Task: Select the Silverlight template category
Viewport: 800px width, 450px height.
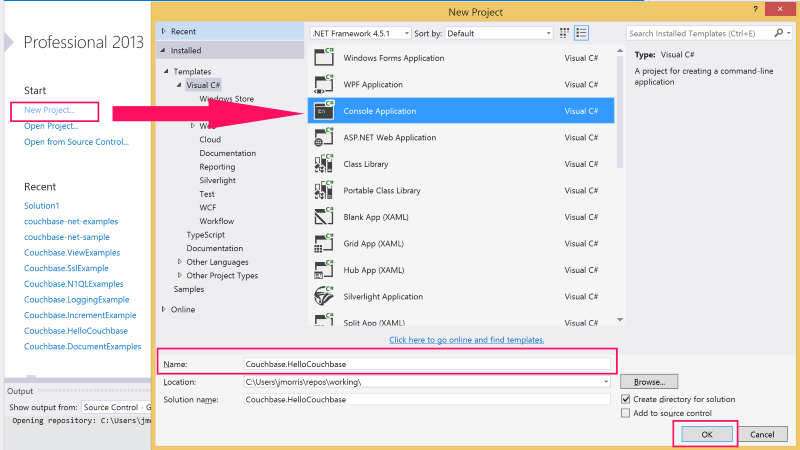Action: [217, 180]
